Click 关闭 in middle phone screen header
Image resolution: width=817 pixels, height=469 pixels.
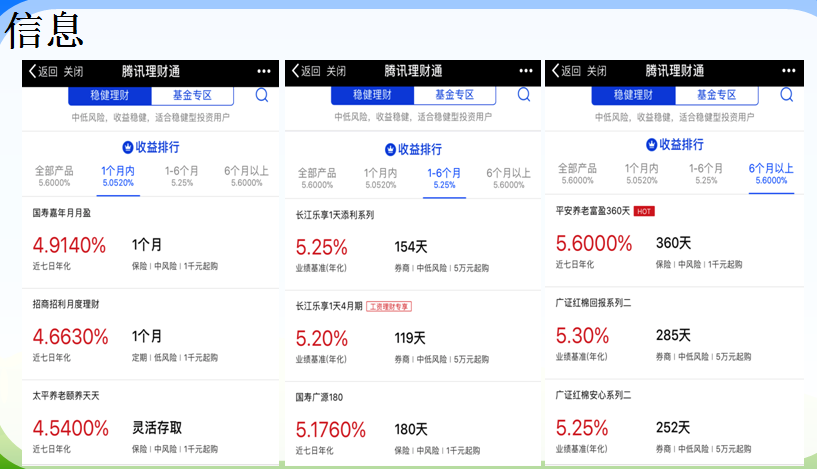pos(336,71)
